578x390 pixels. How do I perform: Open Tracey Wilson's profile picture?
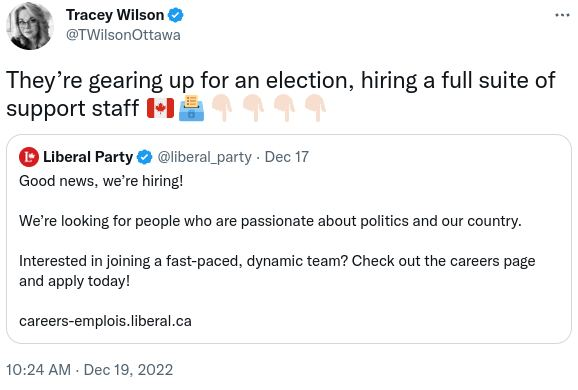[30, 26]
